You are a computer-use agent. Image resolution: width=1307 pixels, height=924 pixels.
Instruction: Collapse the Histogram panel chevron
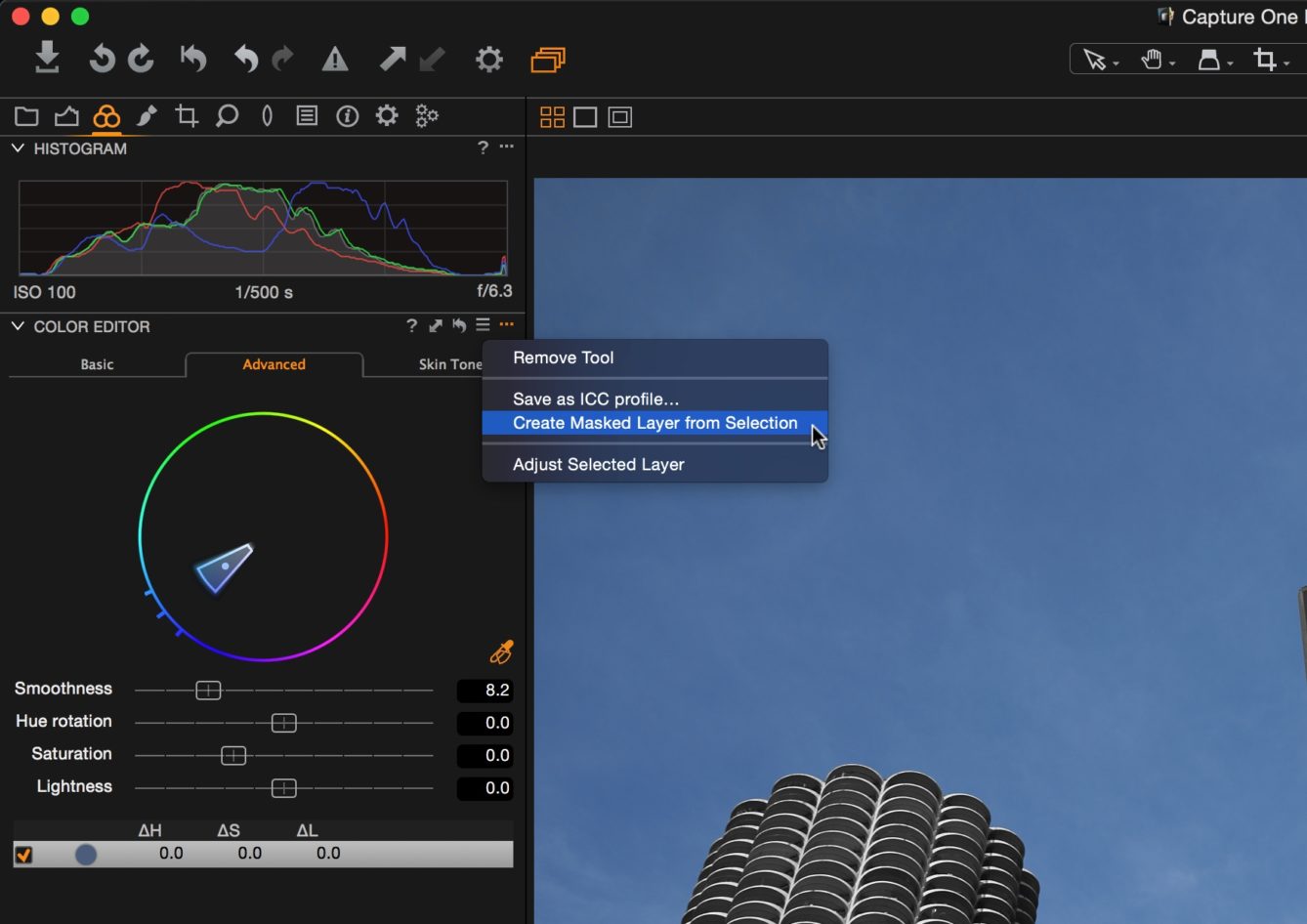[16, 148]
